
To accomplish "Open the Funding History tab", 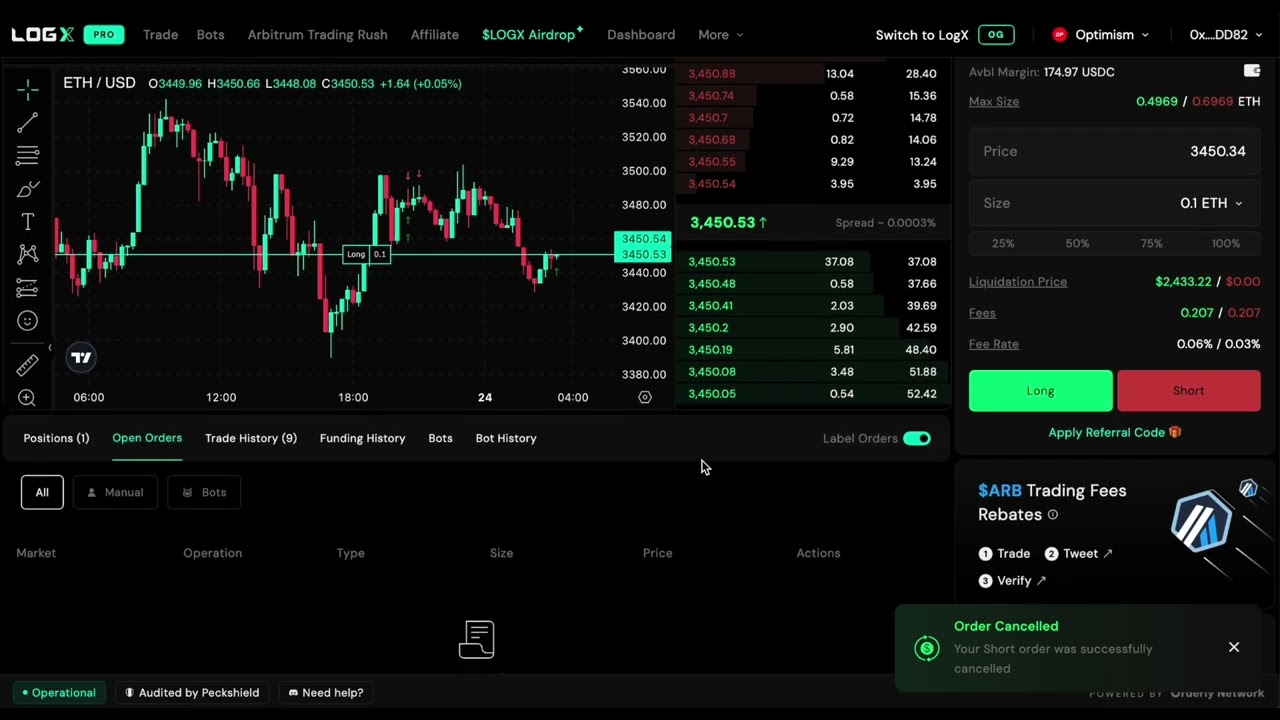I will point(362,438).
